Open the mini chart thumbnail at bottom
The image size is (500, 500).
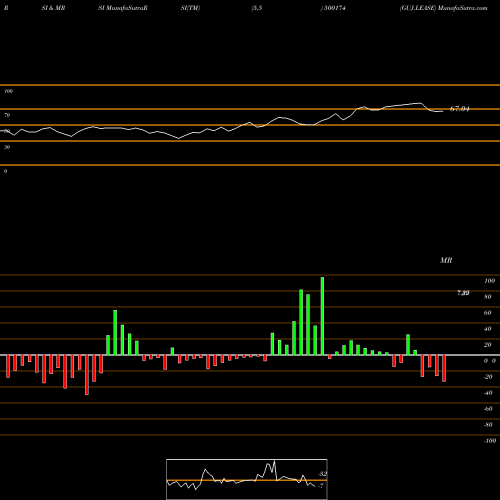247,479
